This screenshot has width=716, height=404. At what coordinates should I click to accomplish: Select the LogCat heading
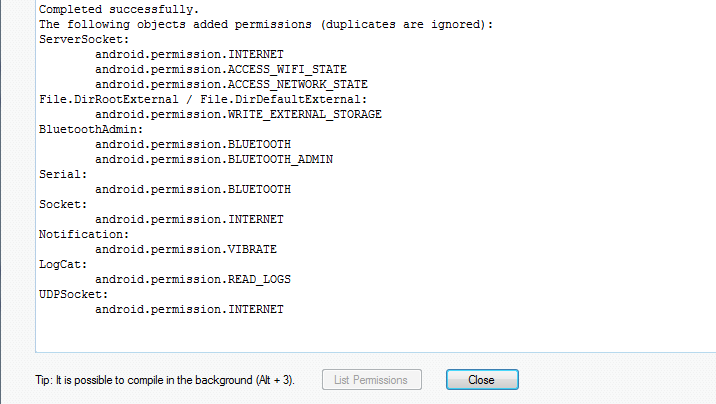point(64,264)
